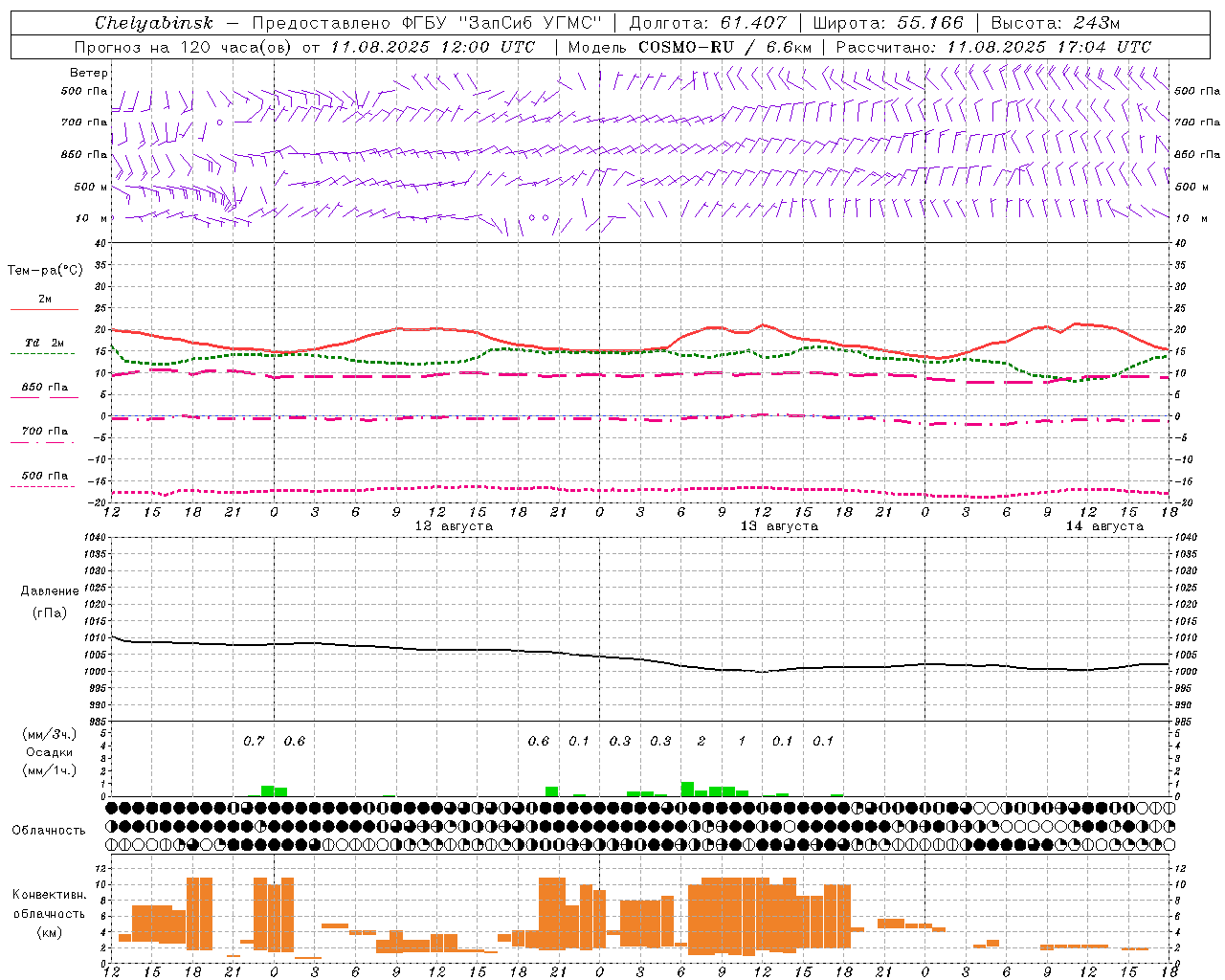Select the 13 августа date label
1225x980 pixels.
[x=779, y=526]
